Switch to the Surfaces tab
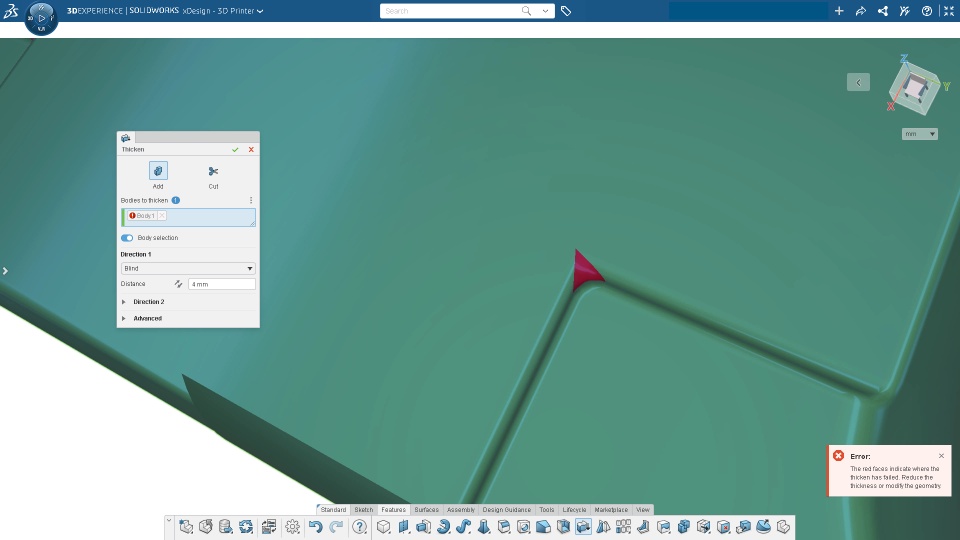The image size is (960, 540). pos(426,509)
